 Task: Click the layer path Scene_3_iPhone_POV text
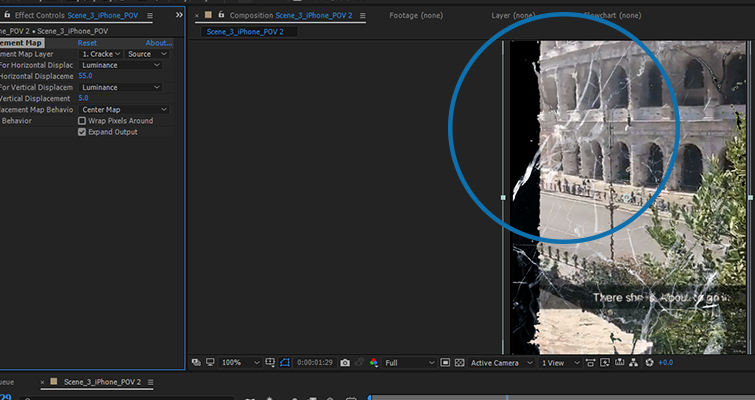click(x=72, y=31)
